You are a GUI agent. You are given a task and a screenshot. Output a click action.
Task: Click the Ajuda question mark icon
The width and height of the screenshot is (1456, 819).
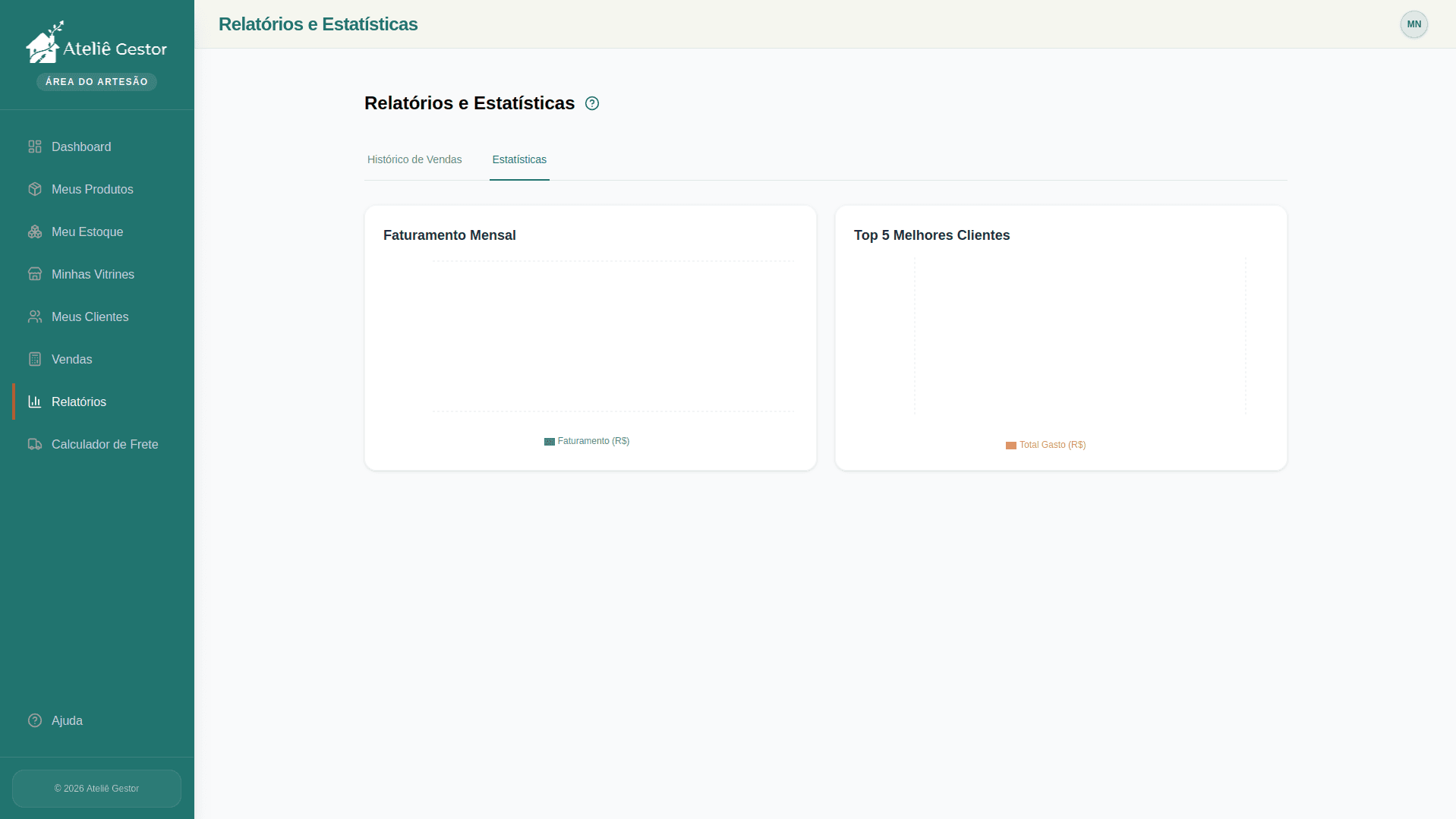(35, 720)
